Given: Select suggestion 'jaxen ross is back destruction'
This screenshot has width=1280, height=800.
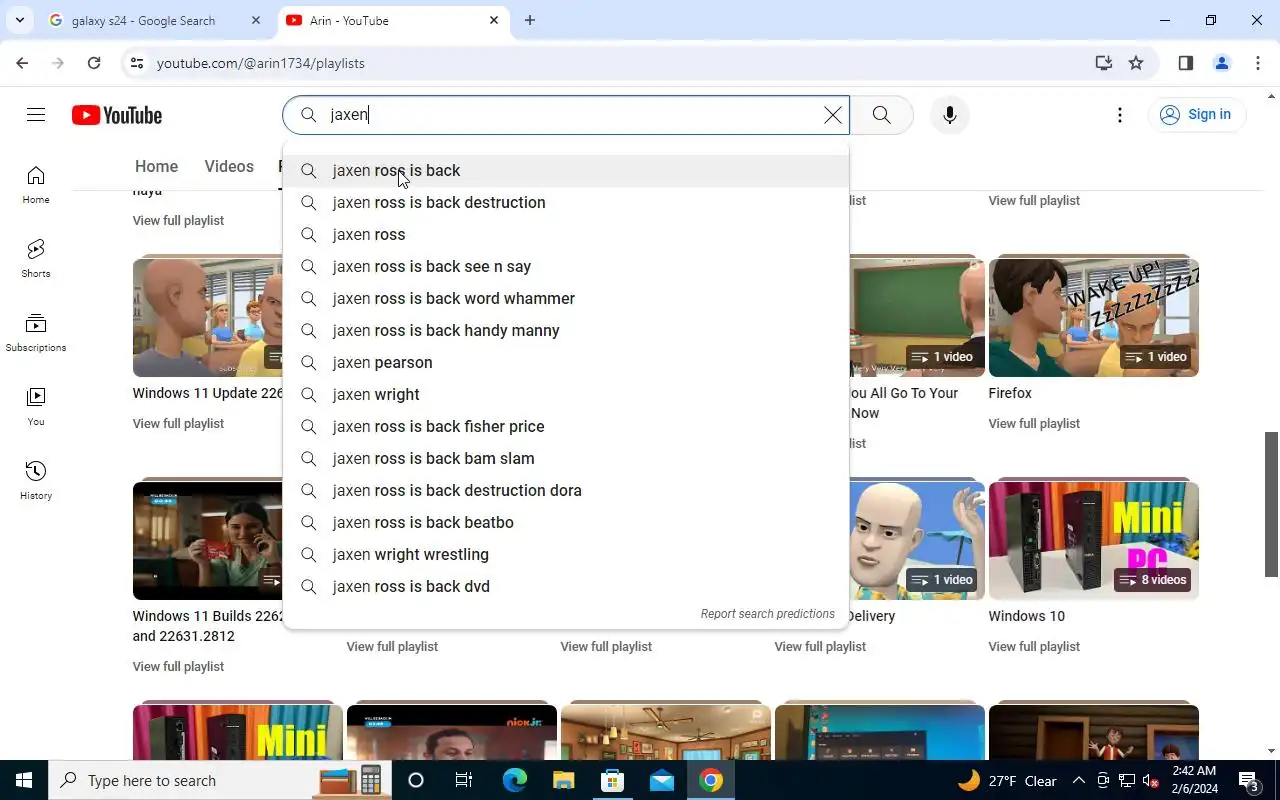Looking at the screenshot, I should tap(566, 203).
